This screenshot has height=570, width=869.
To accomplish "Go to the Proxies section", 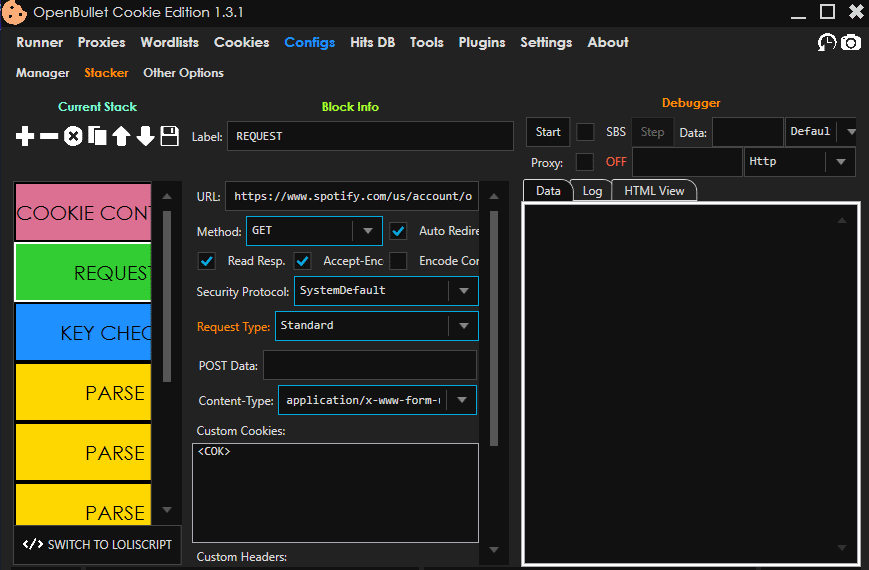I will pyautogui.click(x=101, y=42).
